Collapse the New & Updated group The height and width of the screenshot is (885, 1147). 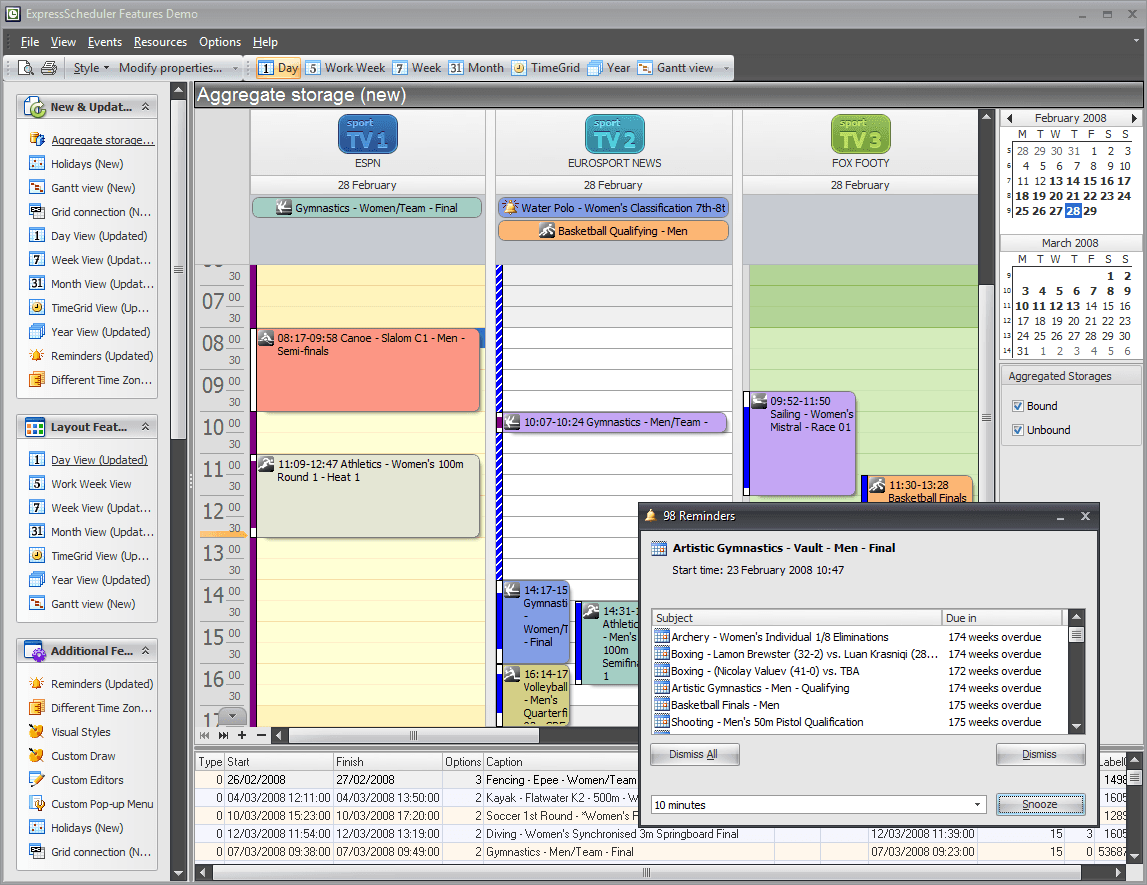(x=146, y=107)
